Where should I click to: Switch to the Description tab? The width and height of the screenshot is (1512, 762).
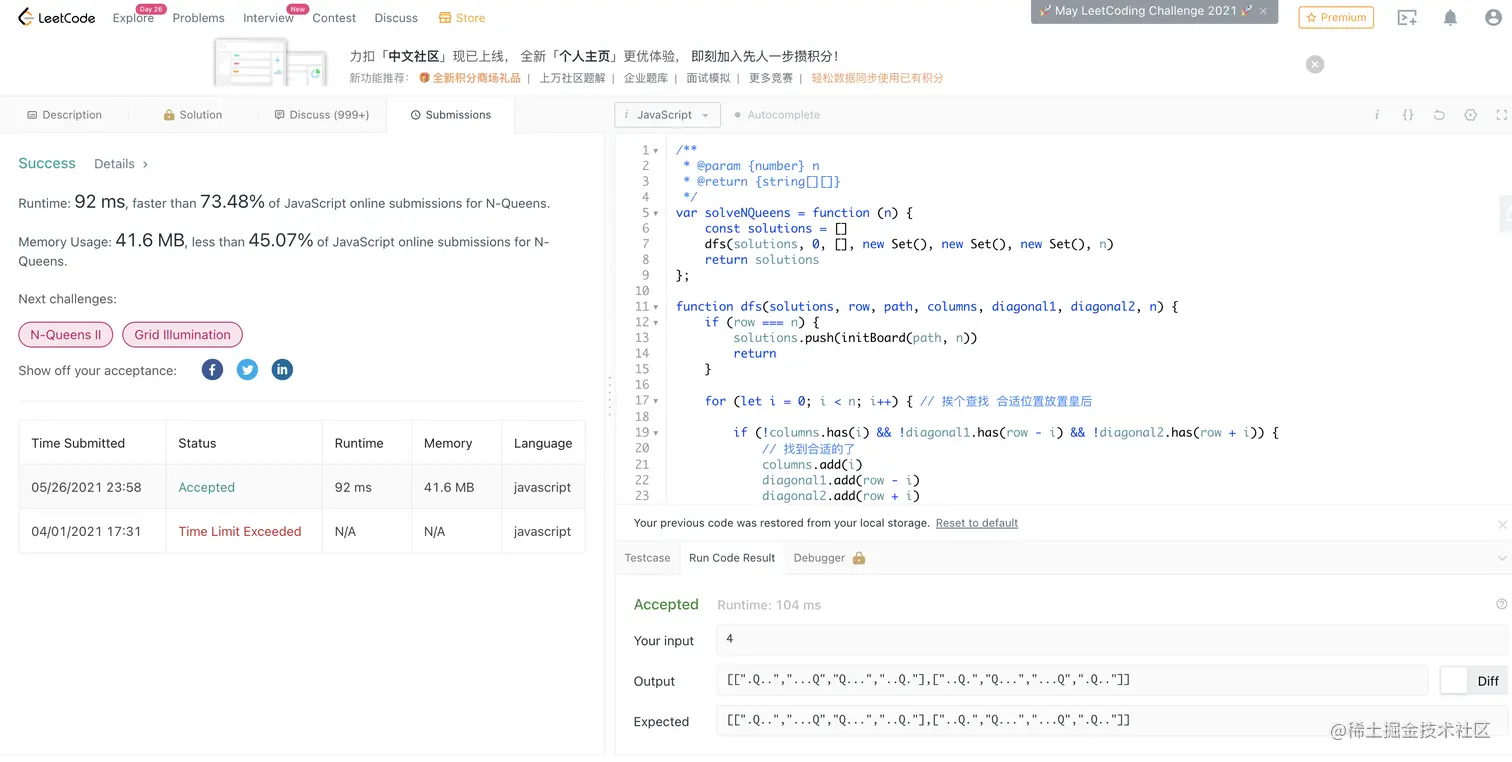[x=64, y=115]
